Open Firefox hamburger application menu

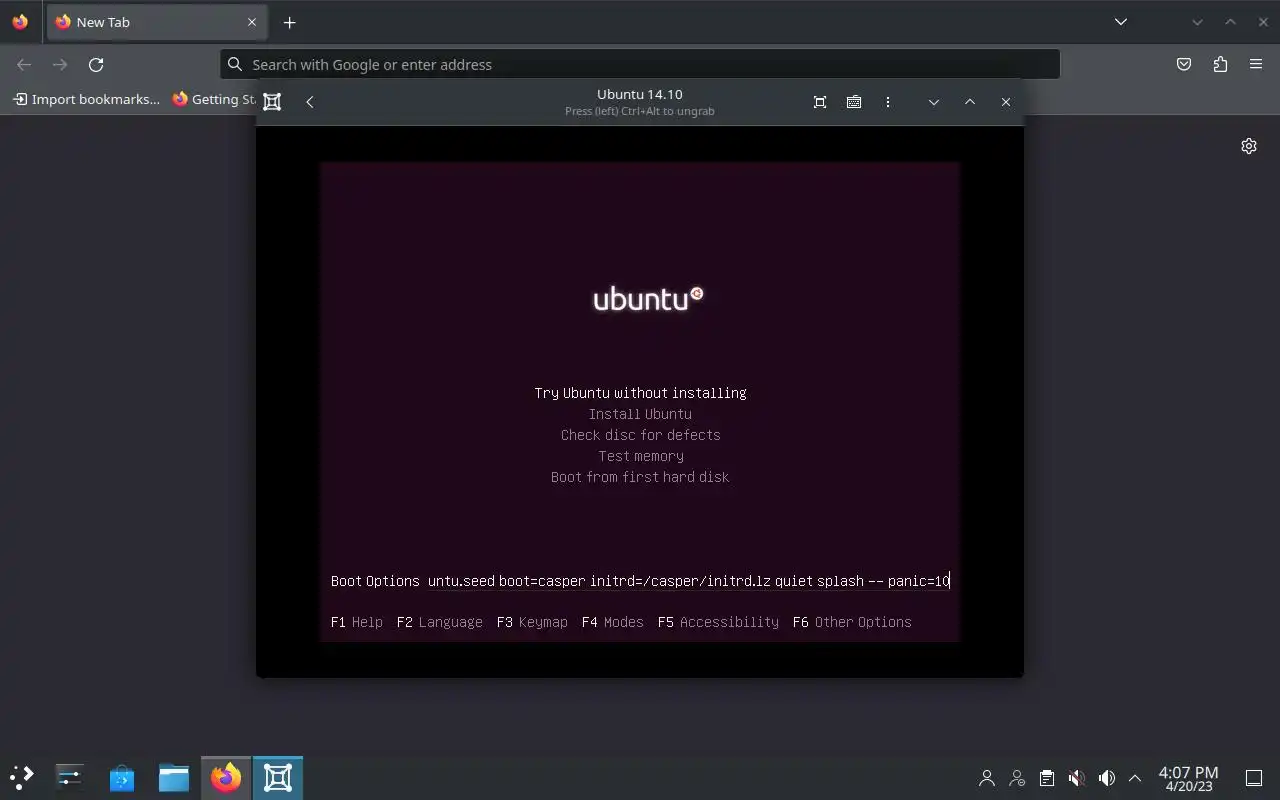1256,64
